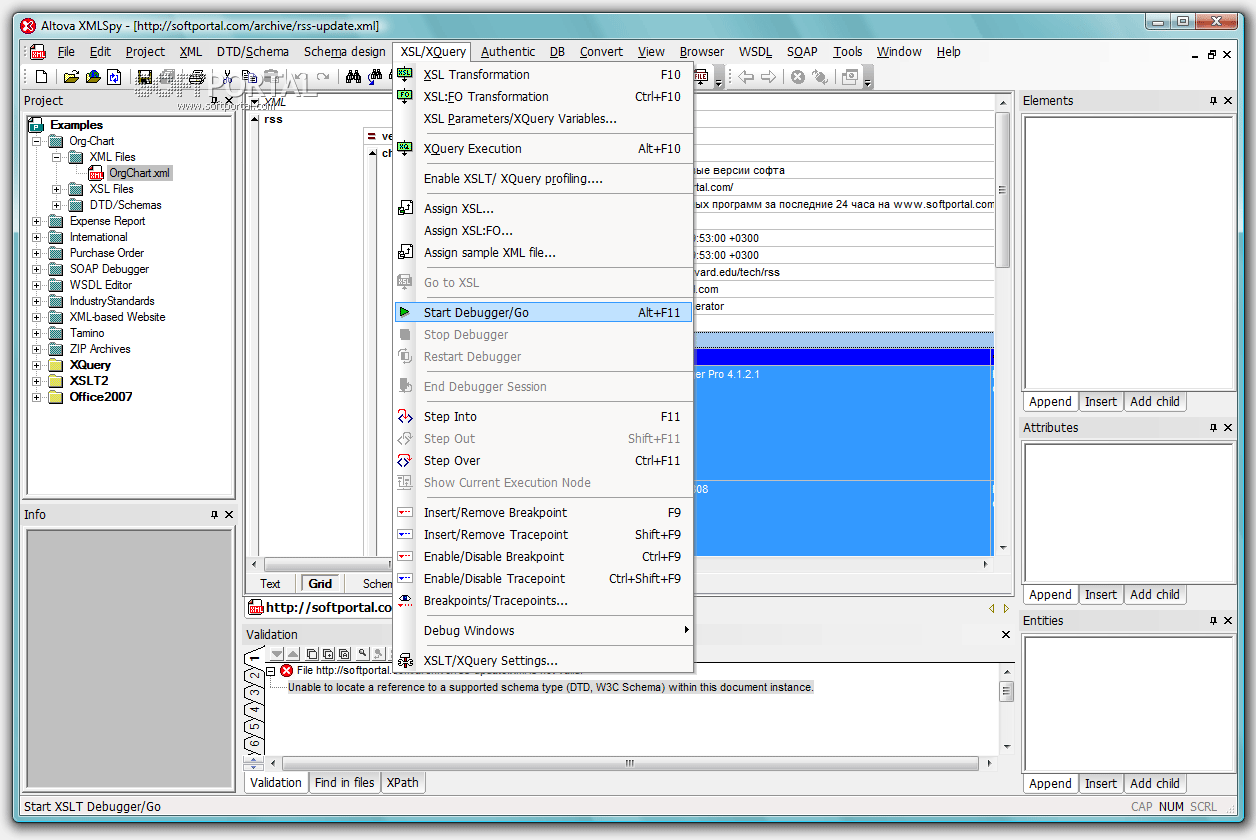The height and width of the screenshot is (840, 1256).
Task: Expand the XSL Files subfolder
Action: point(57,189)
